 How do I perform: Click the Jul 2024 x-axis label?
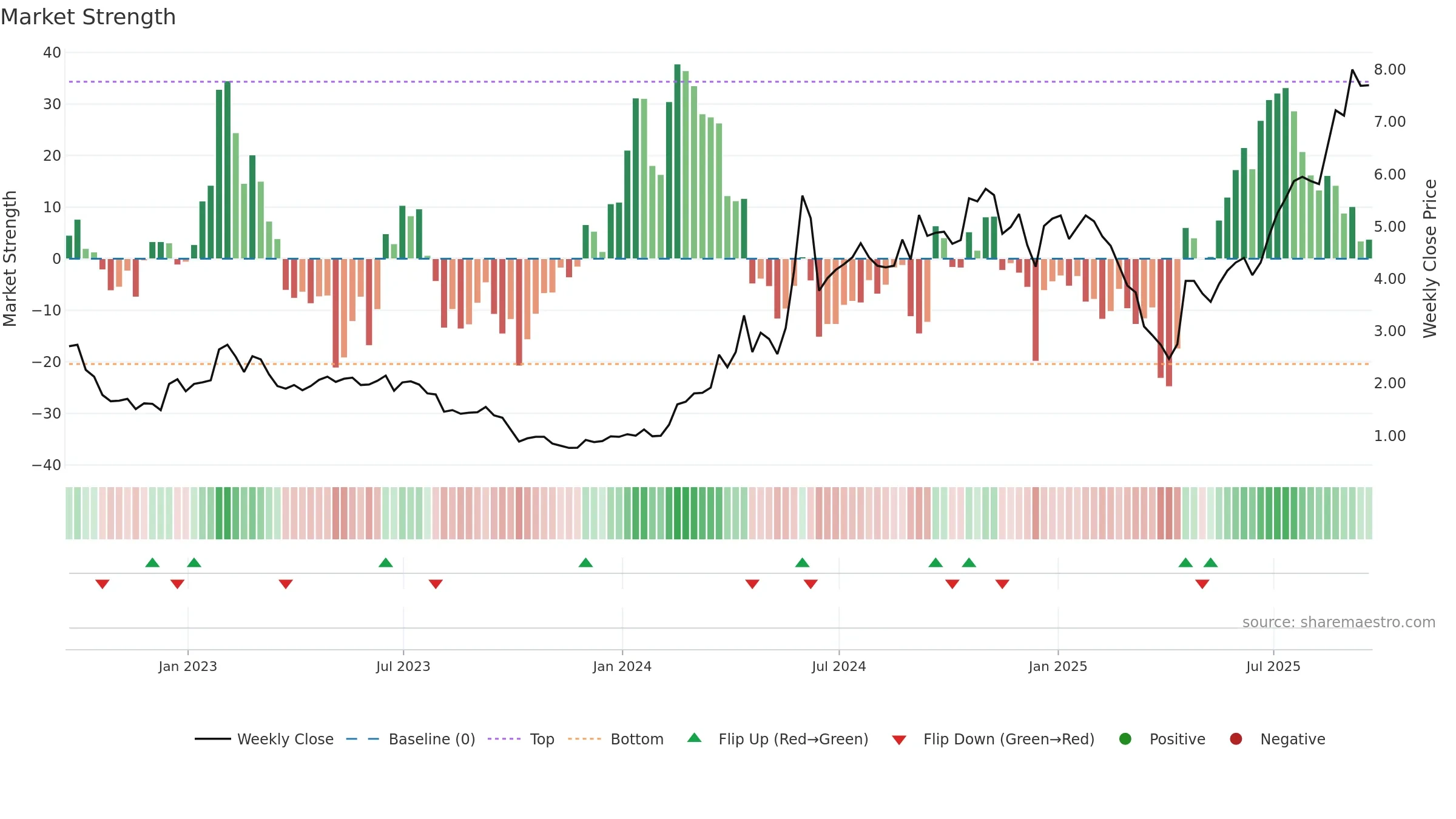click(838, 666)
